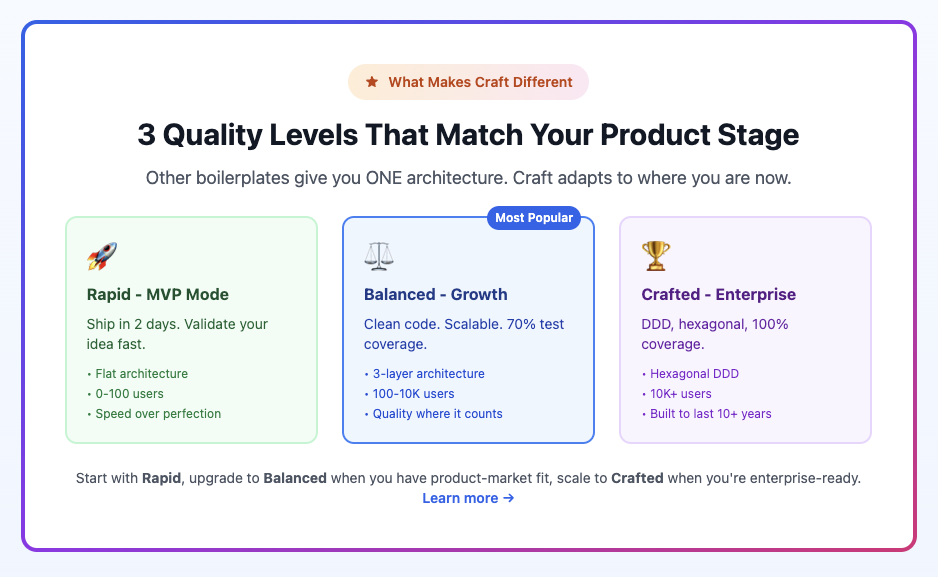Click the trophy icon in Crafted card
The image size is (938, 577).
[x=656, y=257]
